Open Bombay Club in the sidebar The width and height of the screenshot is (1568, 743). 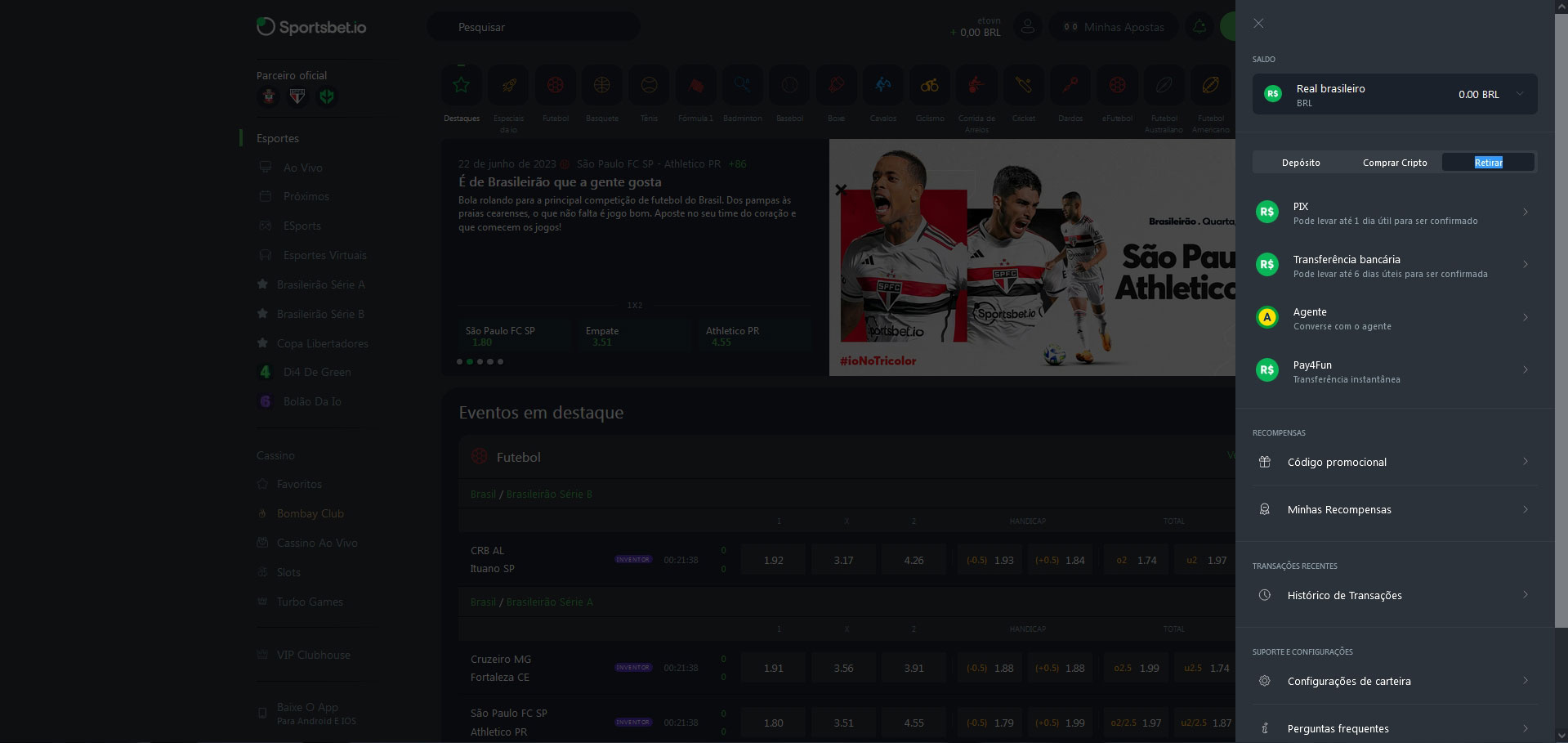click(x=310, y=513)
